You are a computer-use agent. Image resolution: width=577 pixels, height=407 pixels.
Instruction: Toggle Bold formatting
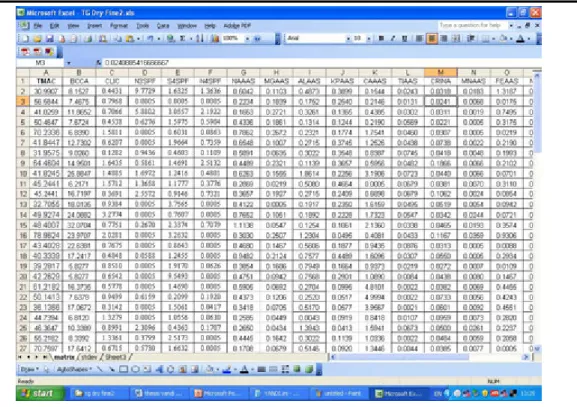pyautogui.click(x=381, y=38)
